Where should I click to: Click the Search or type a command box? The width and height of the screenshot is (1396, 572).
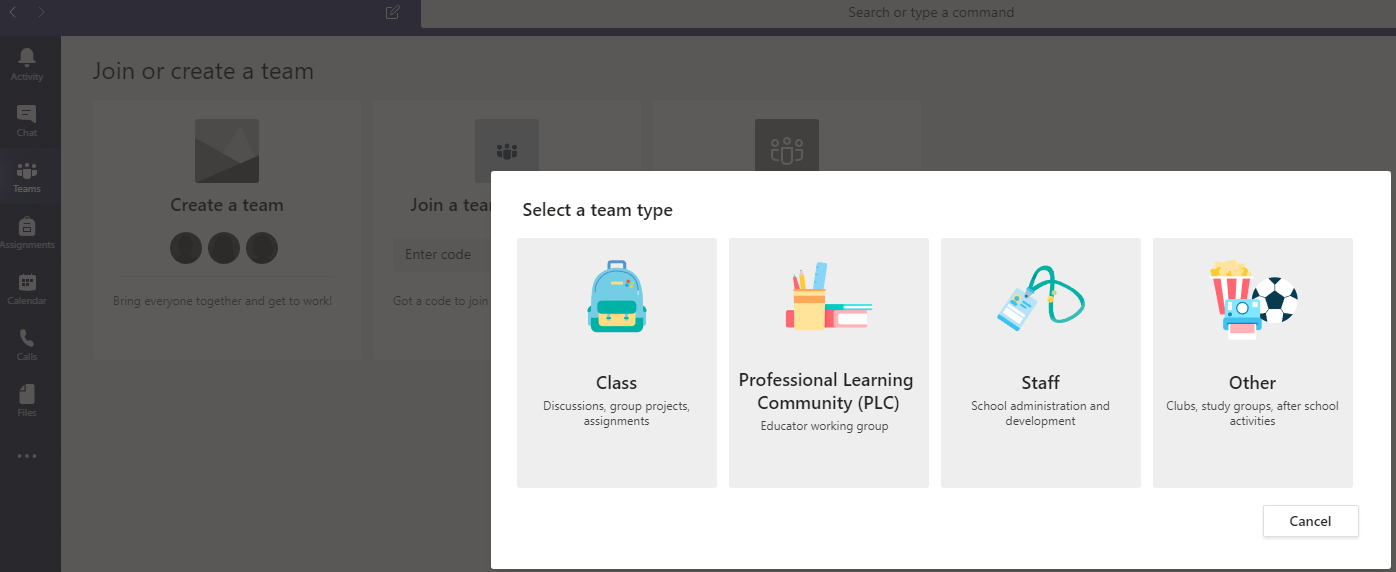(930, 13)
